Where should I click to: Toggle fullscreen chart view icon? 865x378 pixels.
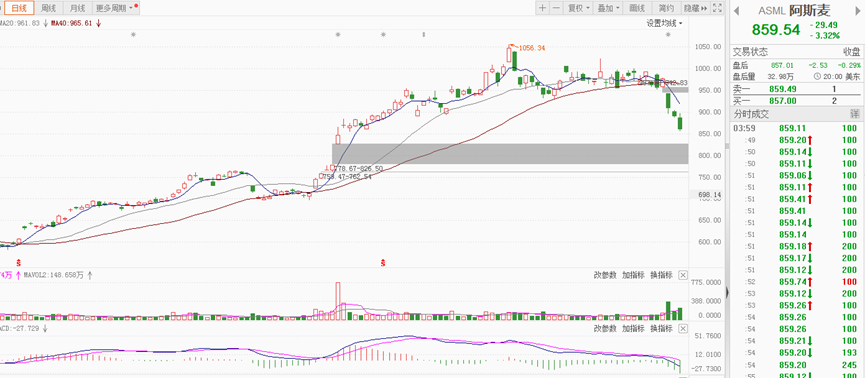717,8
